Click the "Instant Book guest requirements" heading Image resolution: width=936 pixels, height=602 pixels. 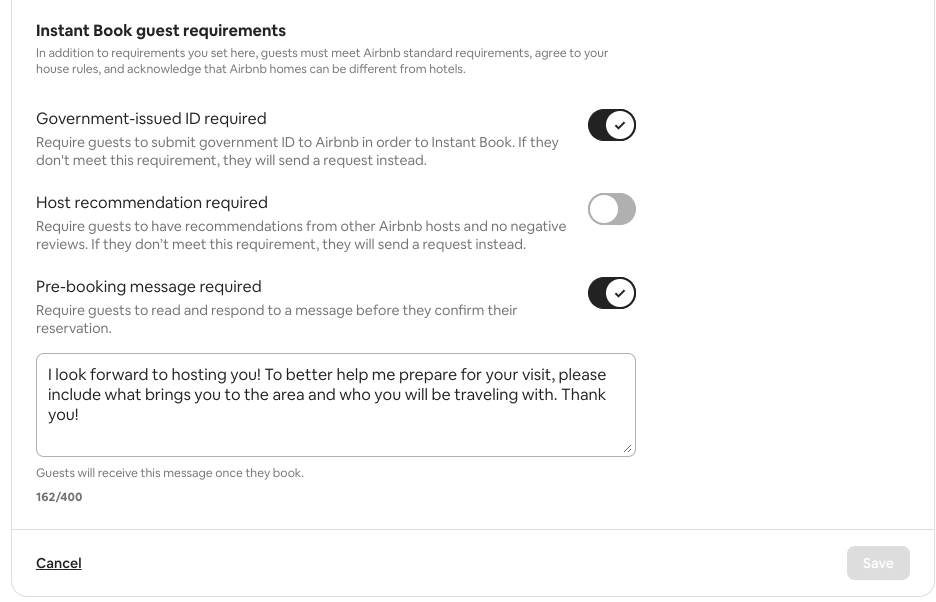point(161,31)
